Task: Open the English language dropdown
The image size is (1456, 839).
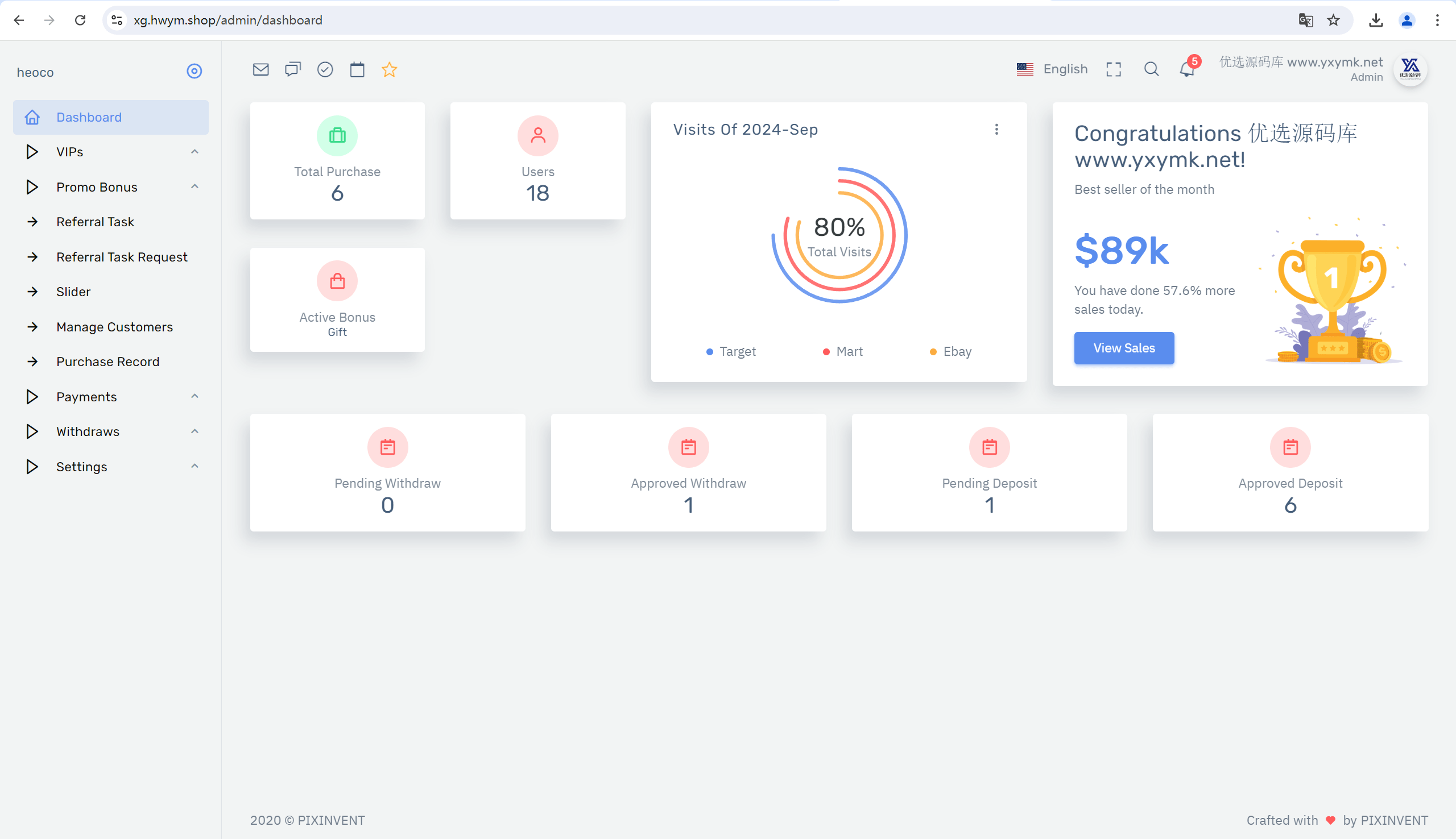Action: pyautogui.click(x=1052, y=69)
